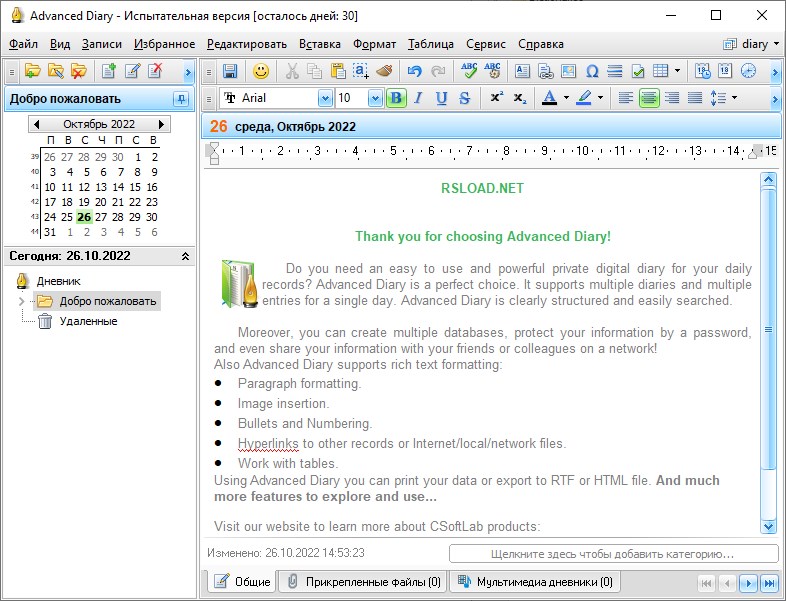The height and width of the screenshot is (601, 786).
Task: Click the edit record icon
Action: pyautogui.click(x=132, y=71)
